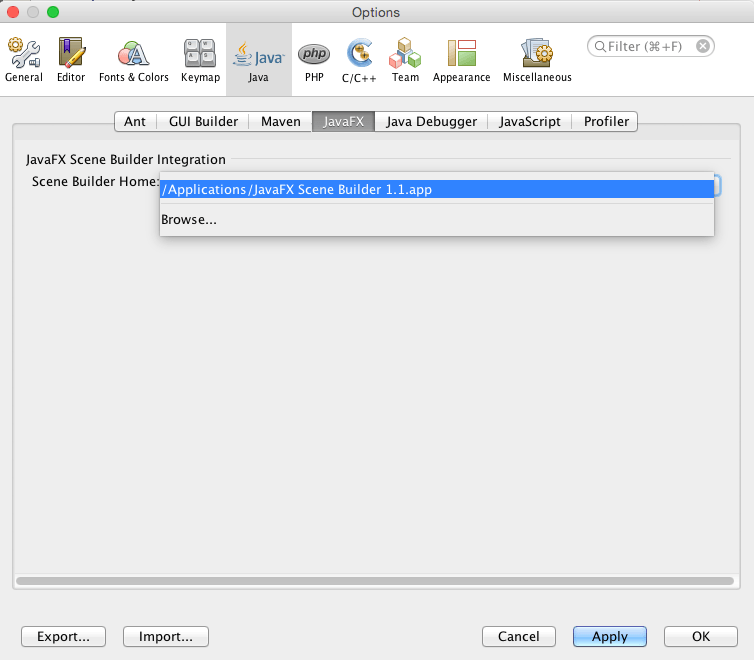
Task: Click the horizontal scrollbar at panel bottom
Action: coord(376,580)
